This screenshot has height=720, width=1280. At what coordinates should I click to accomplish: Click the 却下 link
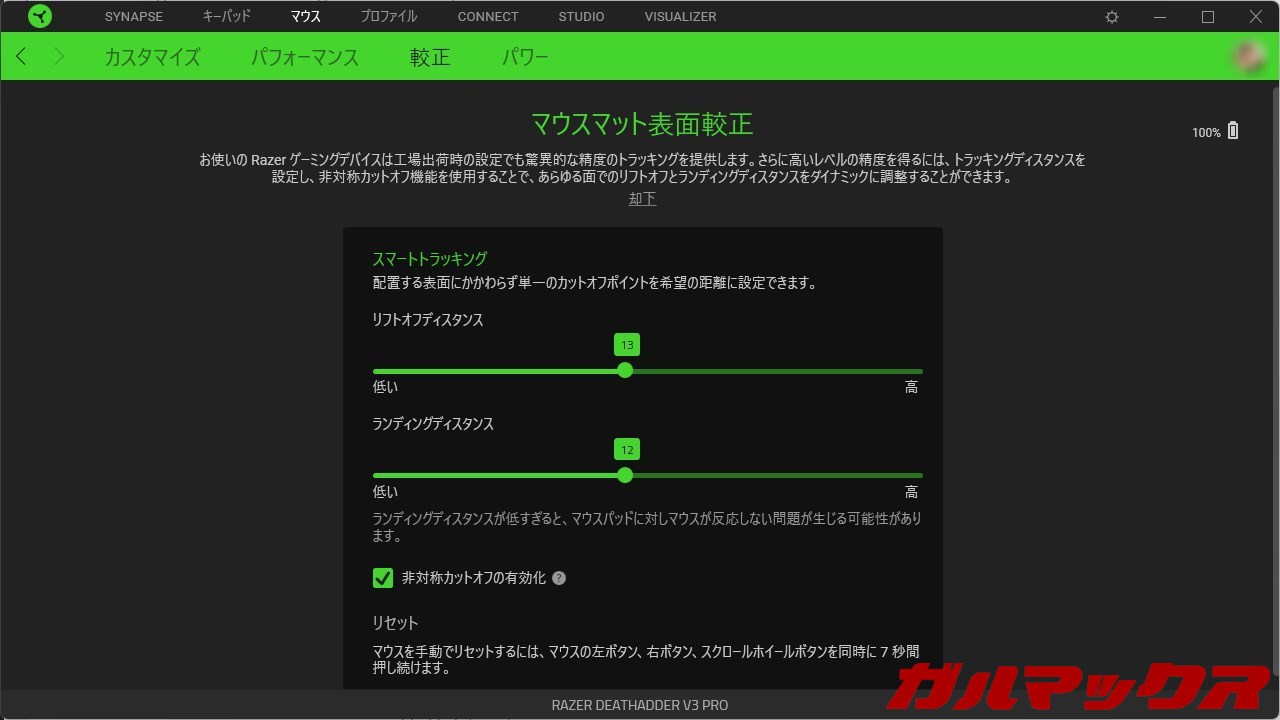click(642, 199)
